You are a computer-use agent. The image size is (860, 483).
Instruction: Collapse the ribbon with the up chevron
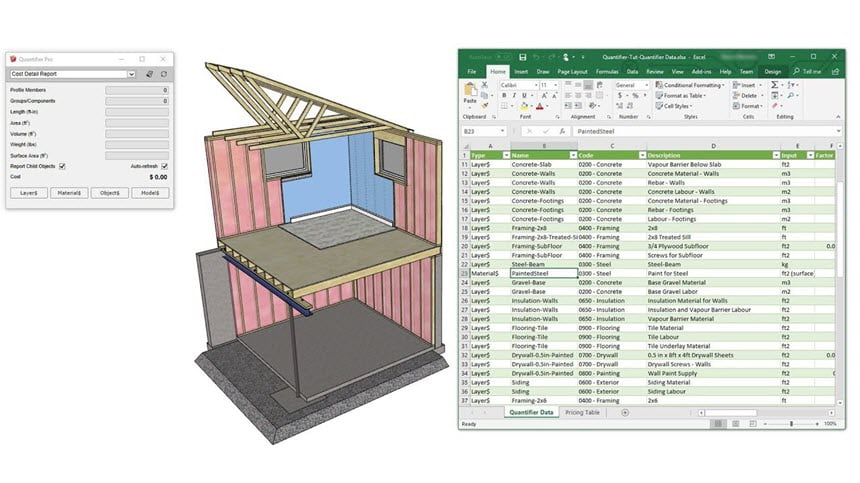click(838, 117)
